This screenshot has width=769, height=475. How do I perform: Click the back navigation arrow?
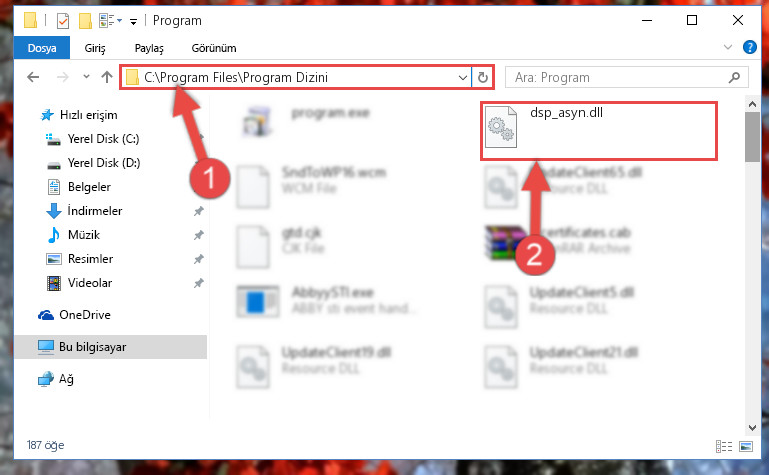coord(33,77)
